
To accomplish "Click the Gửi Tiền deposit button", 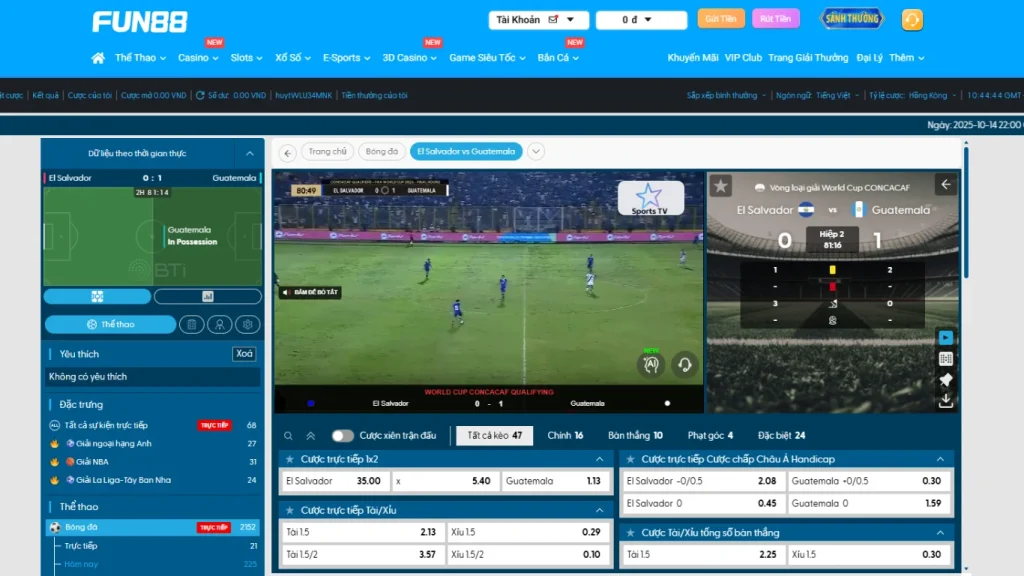I will tap(720, 19).
